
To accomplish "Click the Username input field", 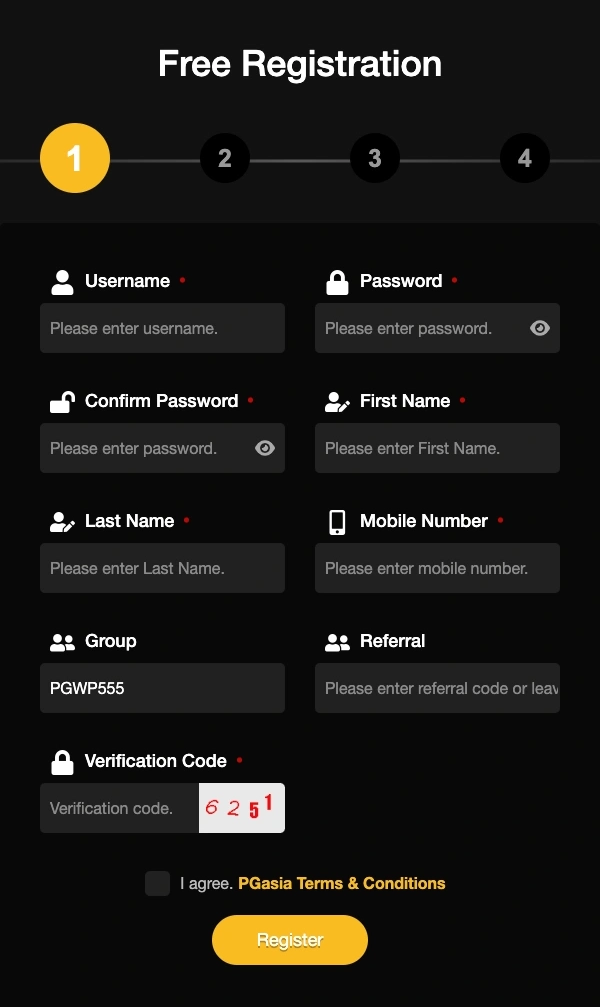I will pyautogui.click(x=162, y=328).
